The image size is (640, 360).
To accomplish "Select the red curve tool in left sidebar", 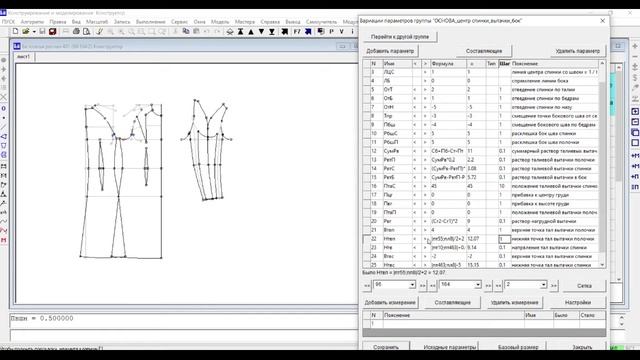I will [x=4, y=231].
